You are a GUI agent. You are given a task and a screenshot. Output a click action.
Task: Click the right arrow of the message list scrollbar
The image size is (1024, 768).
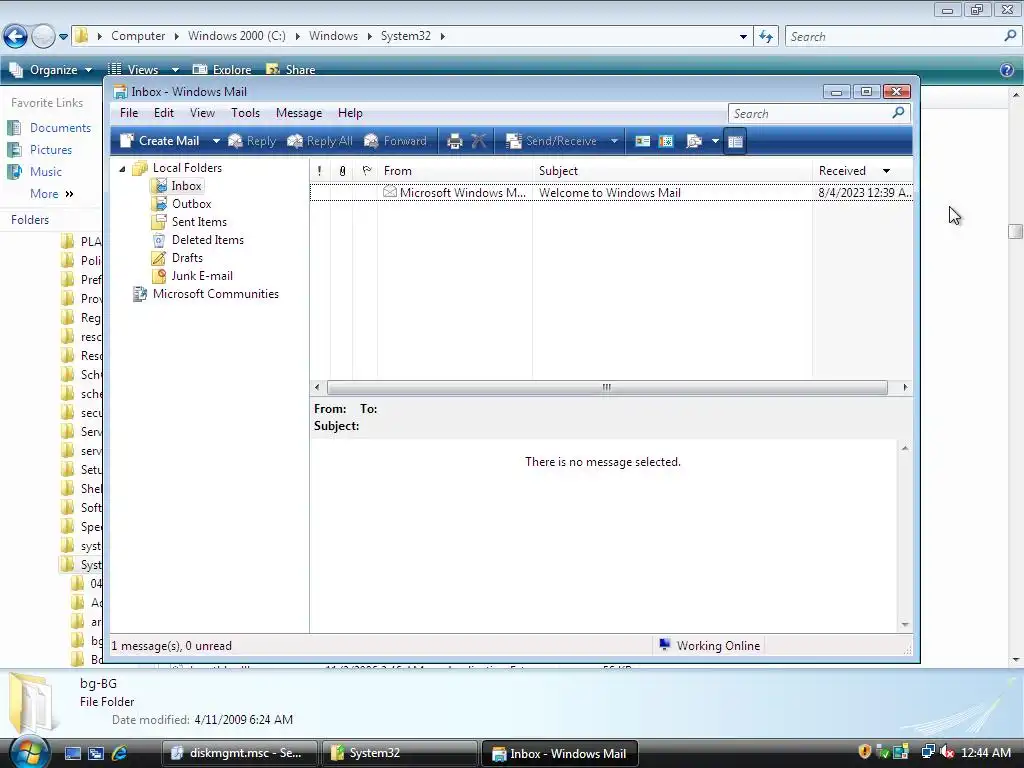coord(905,387)
